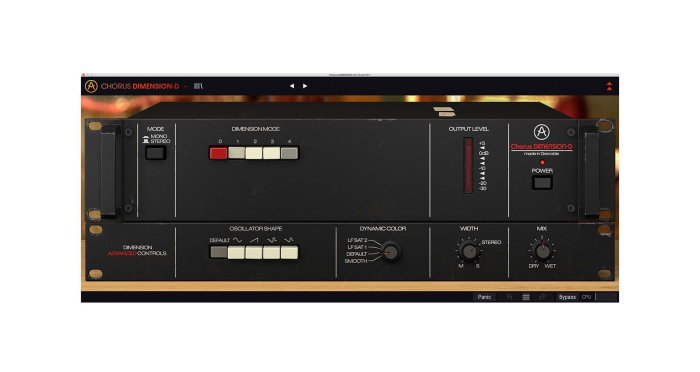The width and height of the screenshot is (700, 372).
Task: Open the edit history list icon
Action: point(526,297)
